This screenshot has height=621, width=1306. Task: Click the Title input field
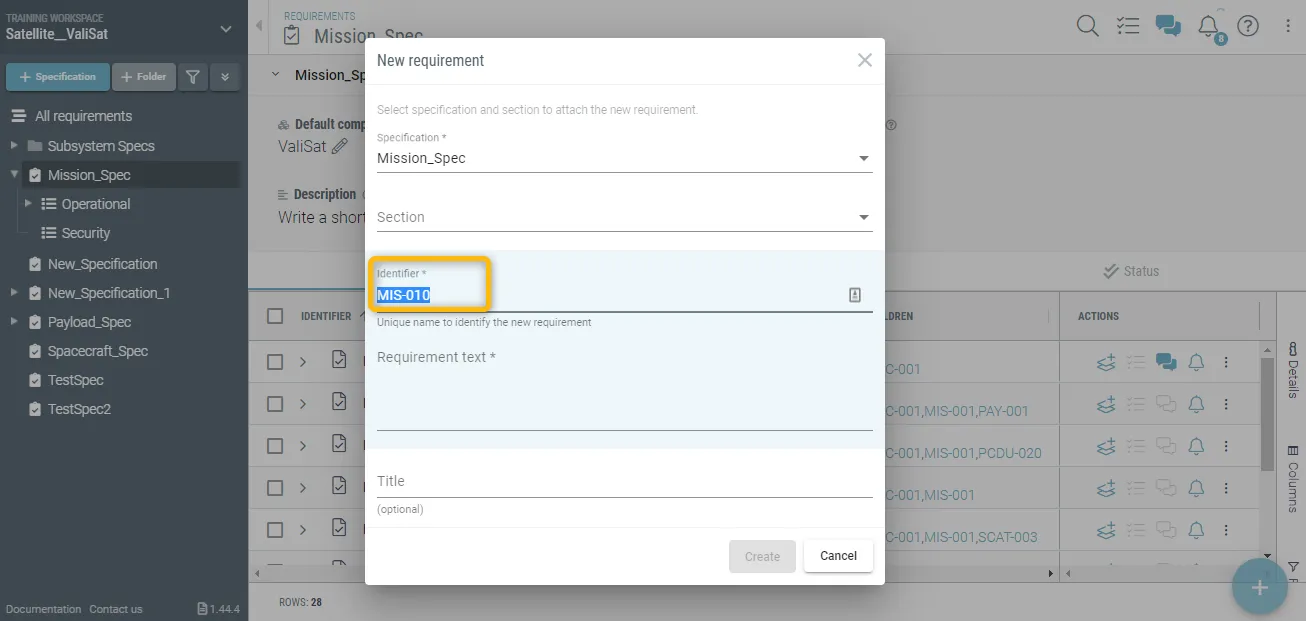[x=624, y=481]
